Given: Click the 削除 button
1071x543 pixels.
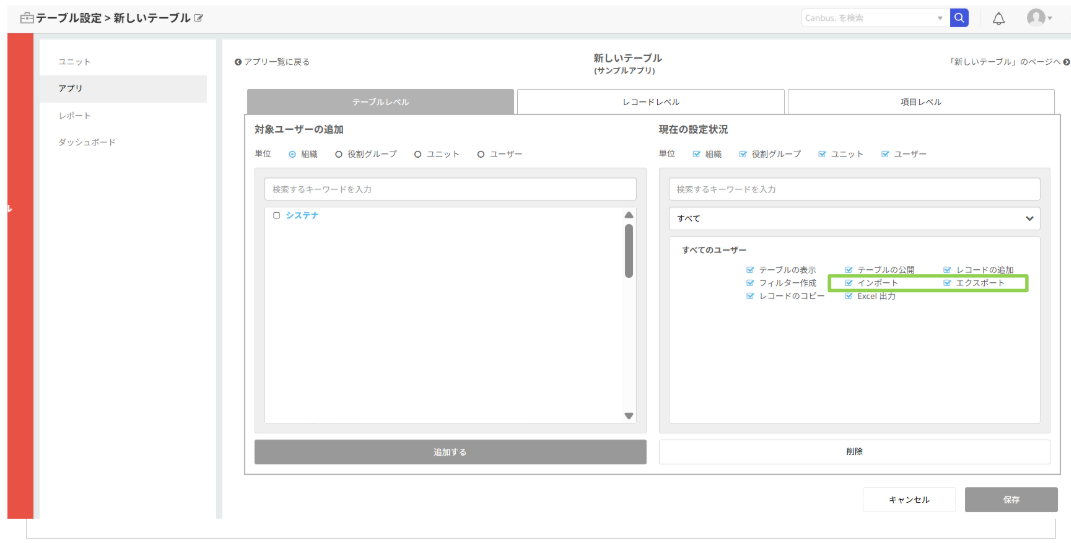Looking at the screenshot, I should 854,451.
